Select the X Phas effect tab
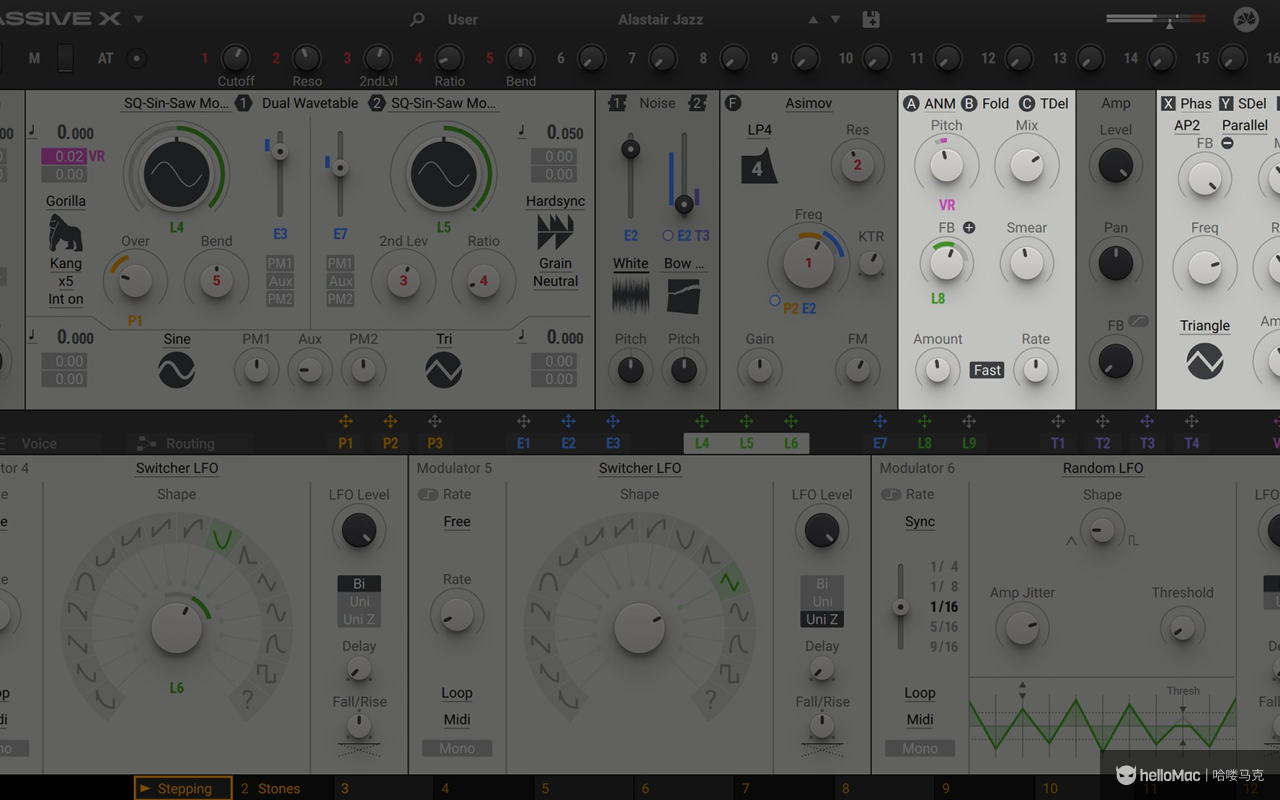The width and height of the screenshot is (1280, 800). (x=1186, y=103)
